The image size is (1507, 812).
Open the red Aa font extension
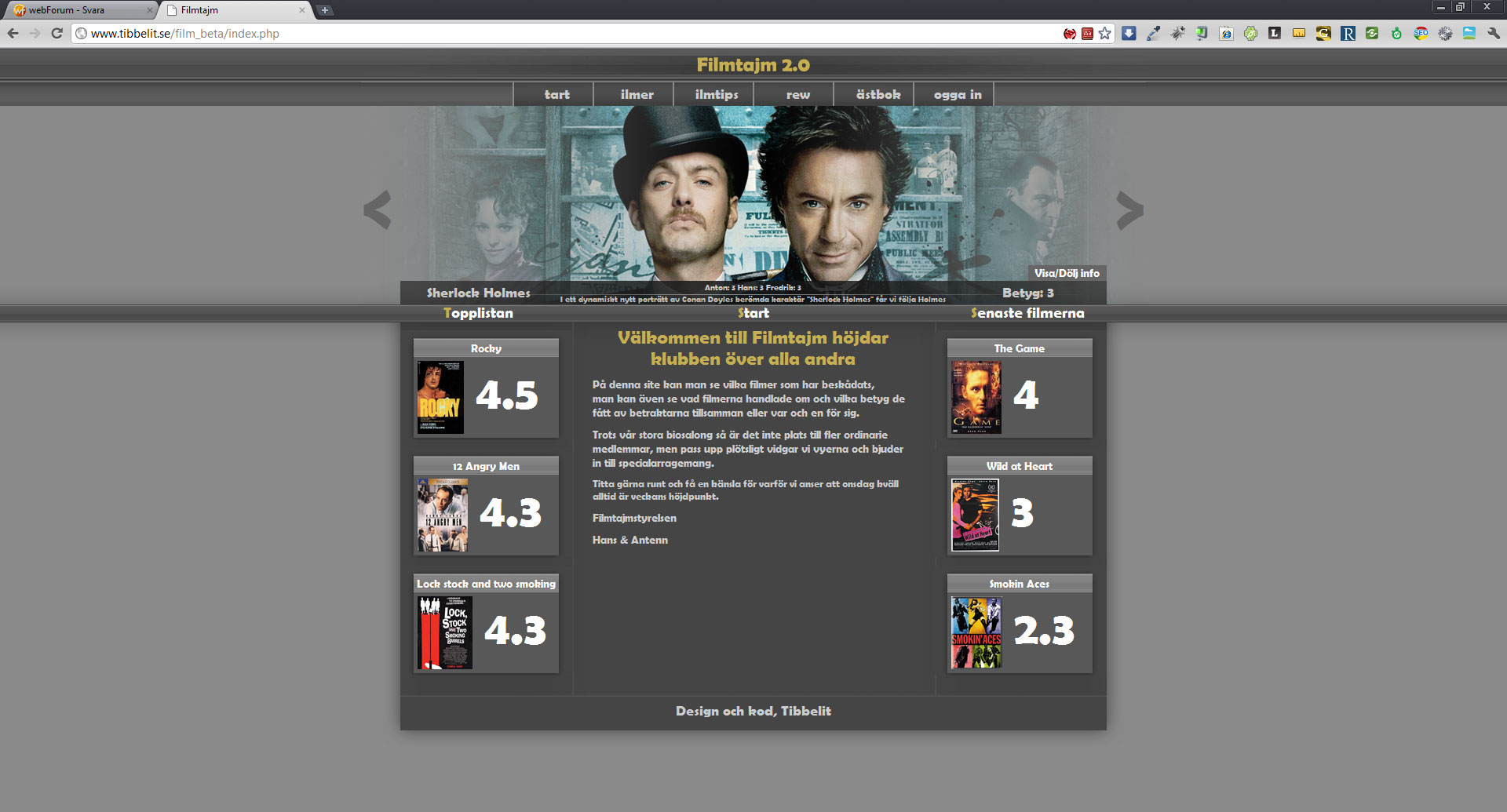coord(1088,34)
